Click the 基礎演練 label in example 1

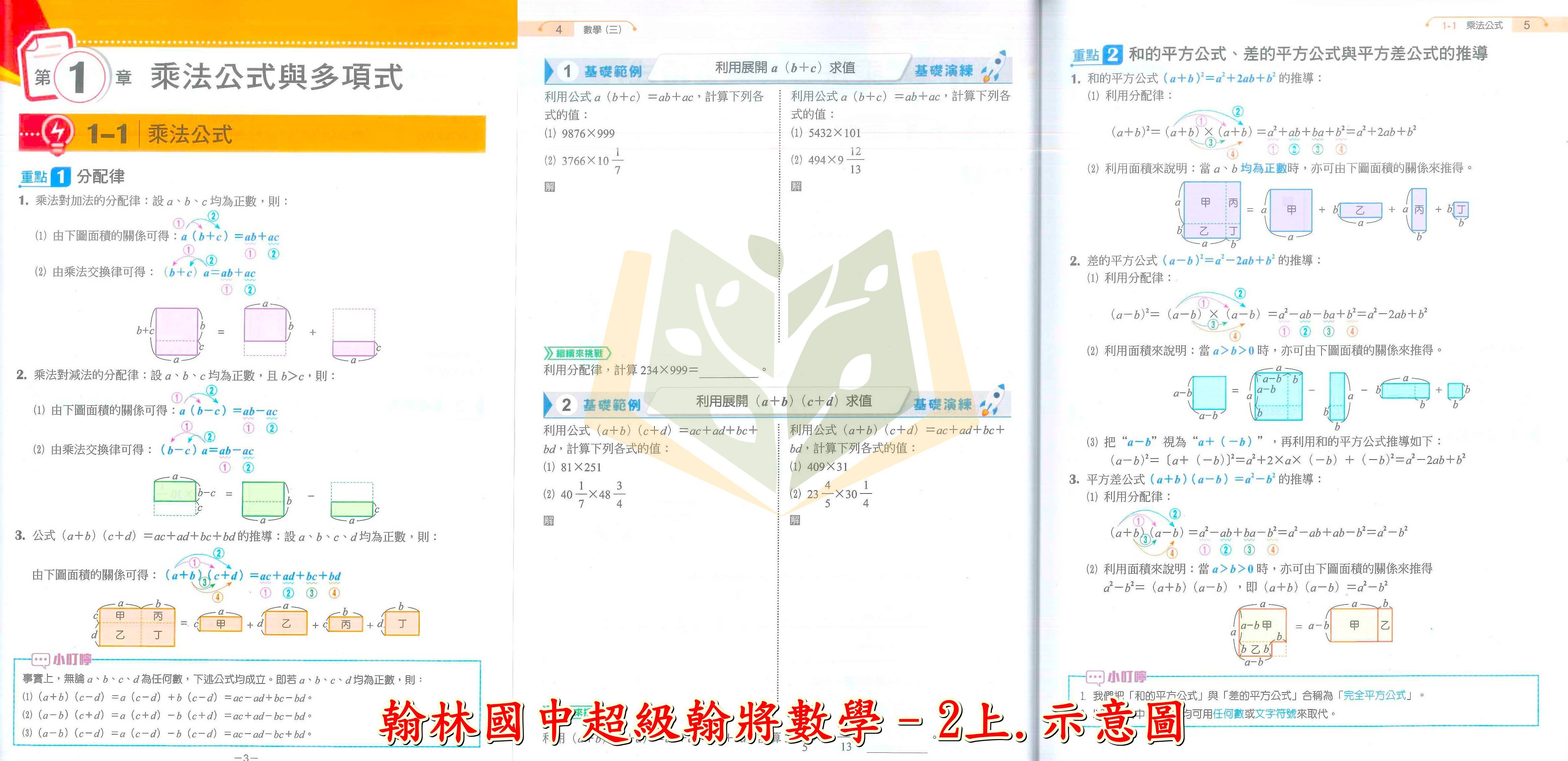[x=944, y=71]
